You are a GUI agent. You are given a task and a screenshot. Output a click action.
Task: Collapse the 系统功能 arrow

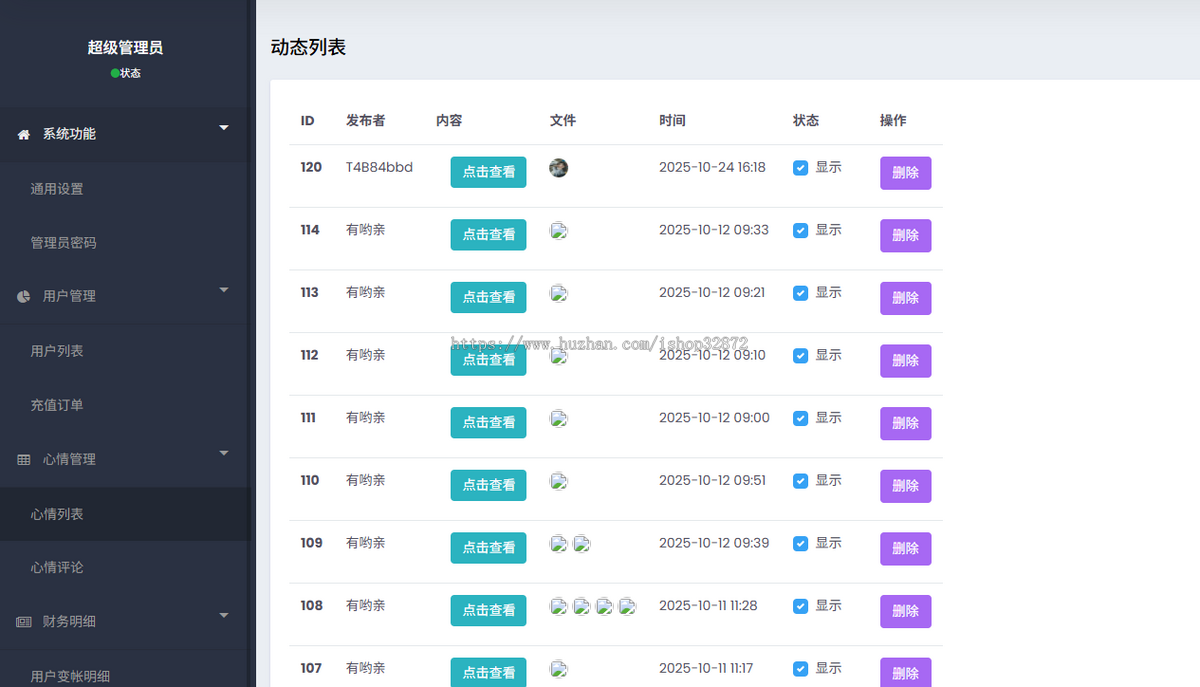224,128
